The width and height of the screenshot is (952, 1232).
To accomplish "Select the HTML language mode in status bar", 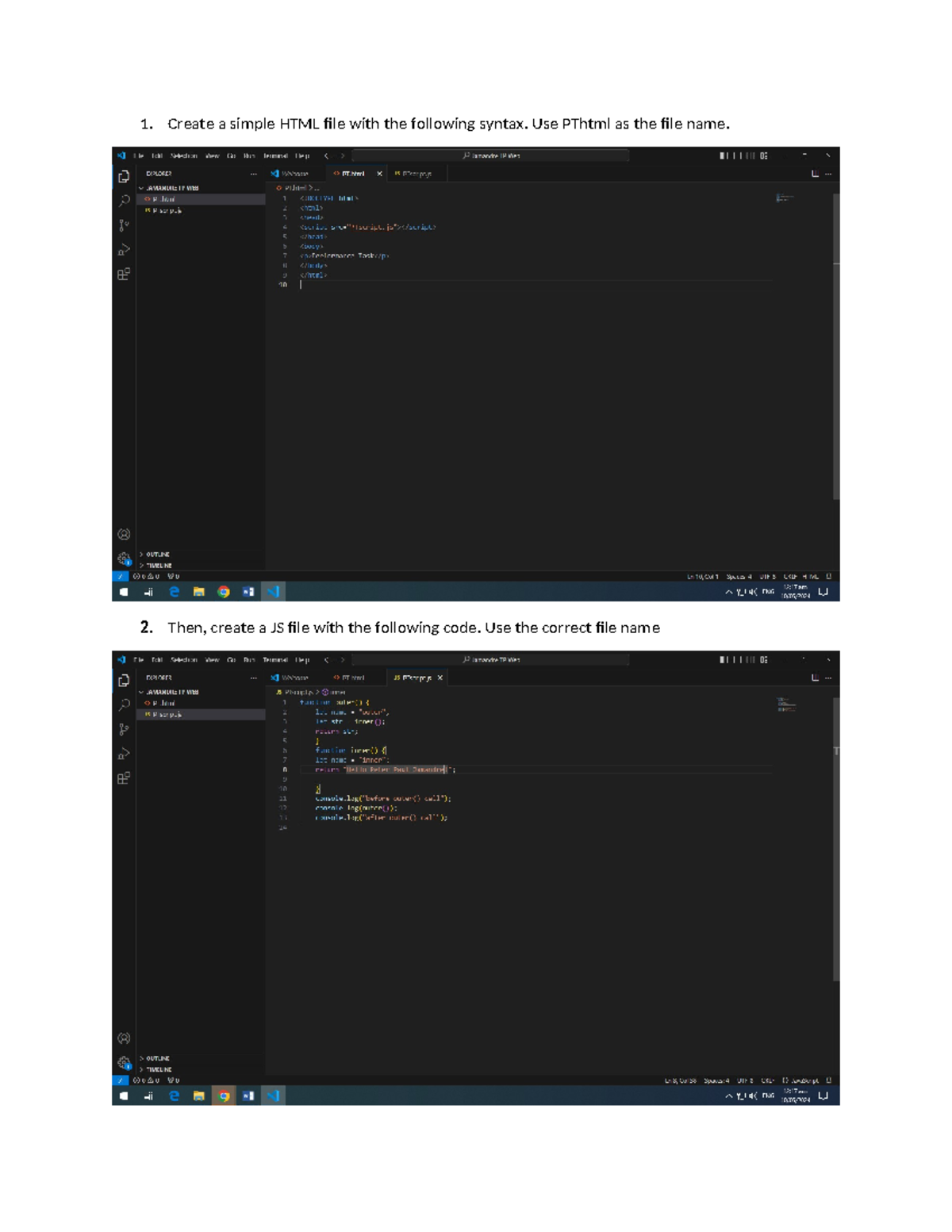I will pos(810,577).
